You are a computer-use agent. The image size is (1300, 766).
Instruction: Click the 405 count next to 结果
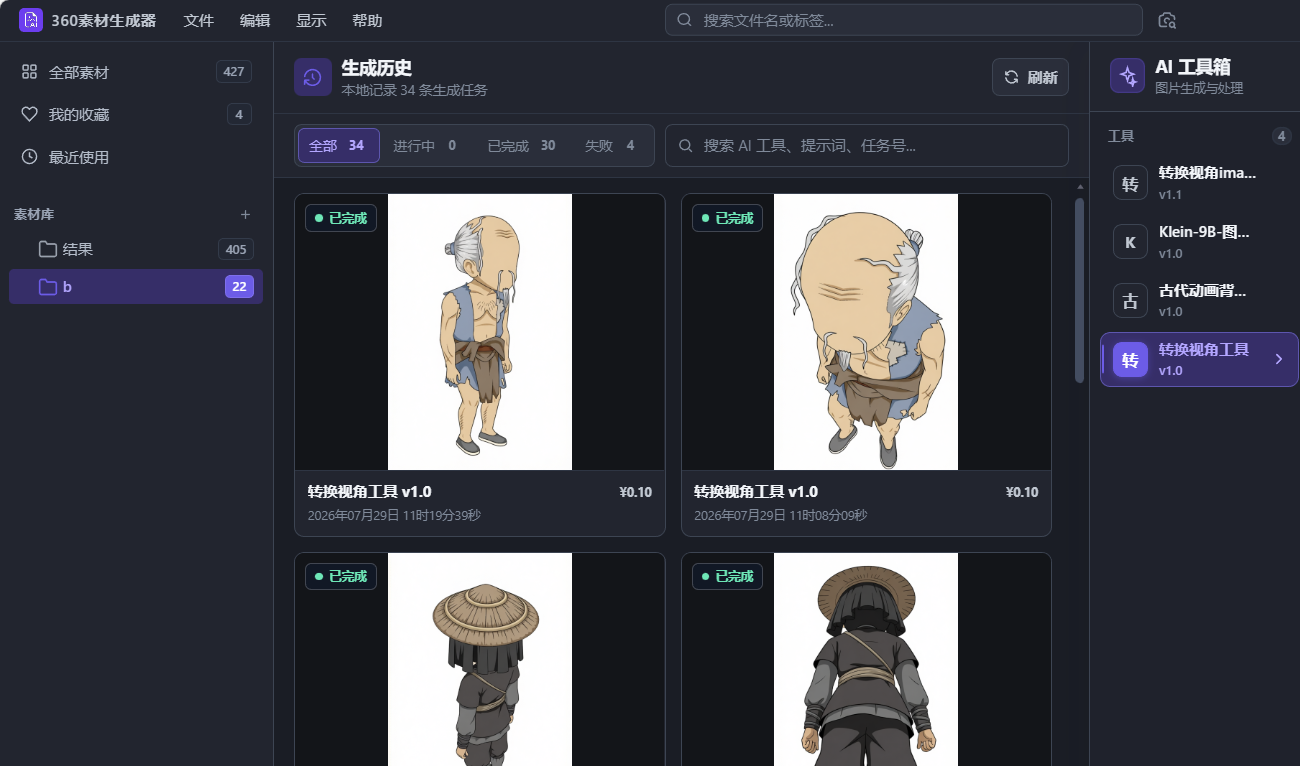236,249
